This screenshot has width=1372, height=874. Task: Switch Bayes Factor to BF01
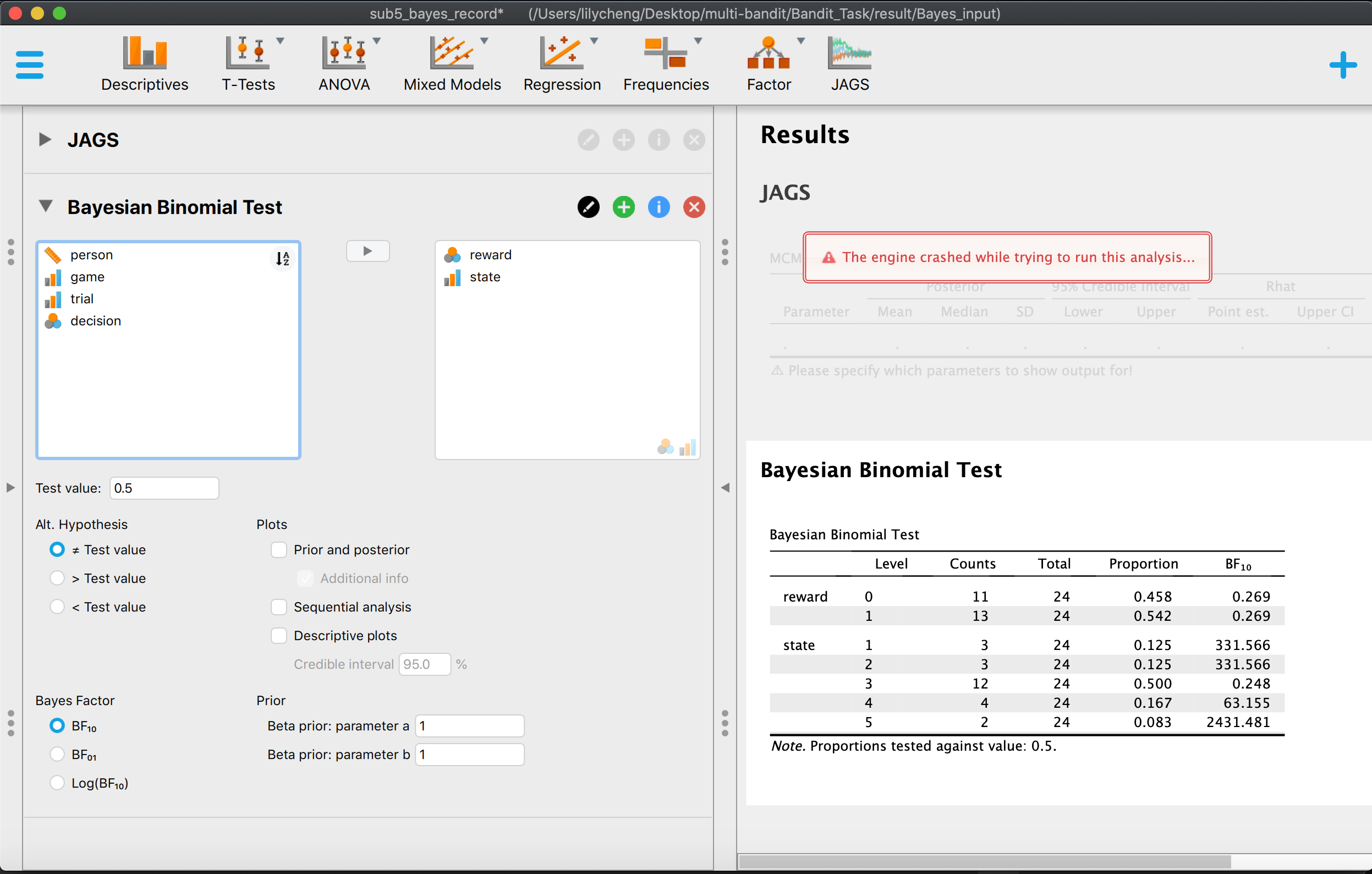[57, 753]
